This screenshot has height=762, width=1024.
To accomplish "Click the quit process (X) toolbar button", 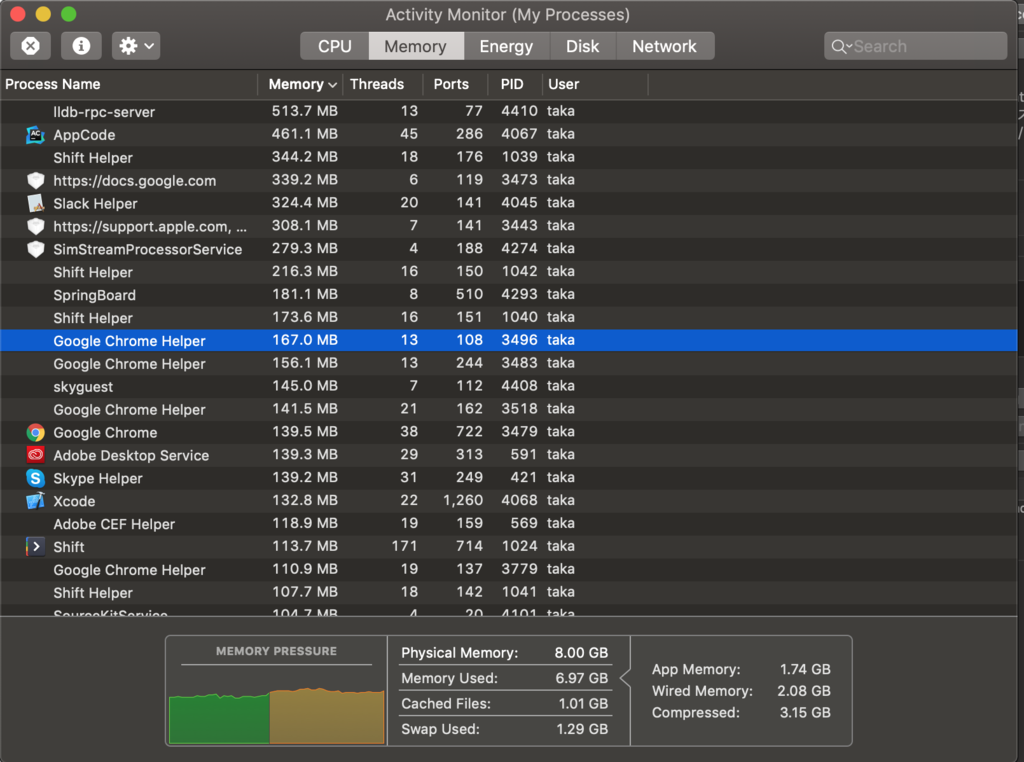I will coord(30,46).
